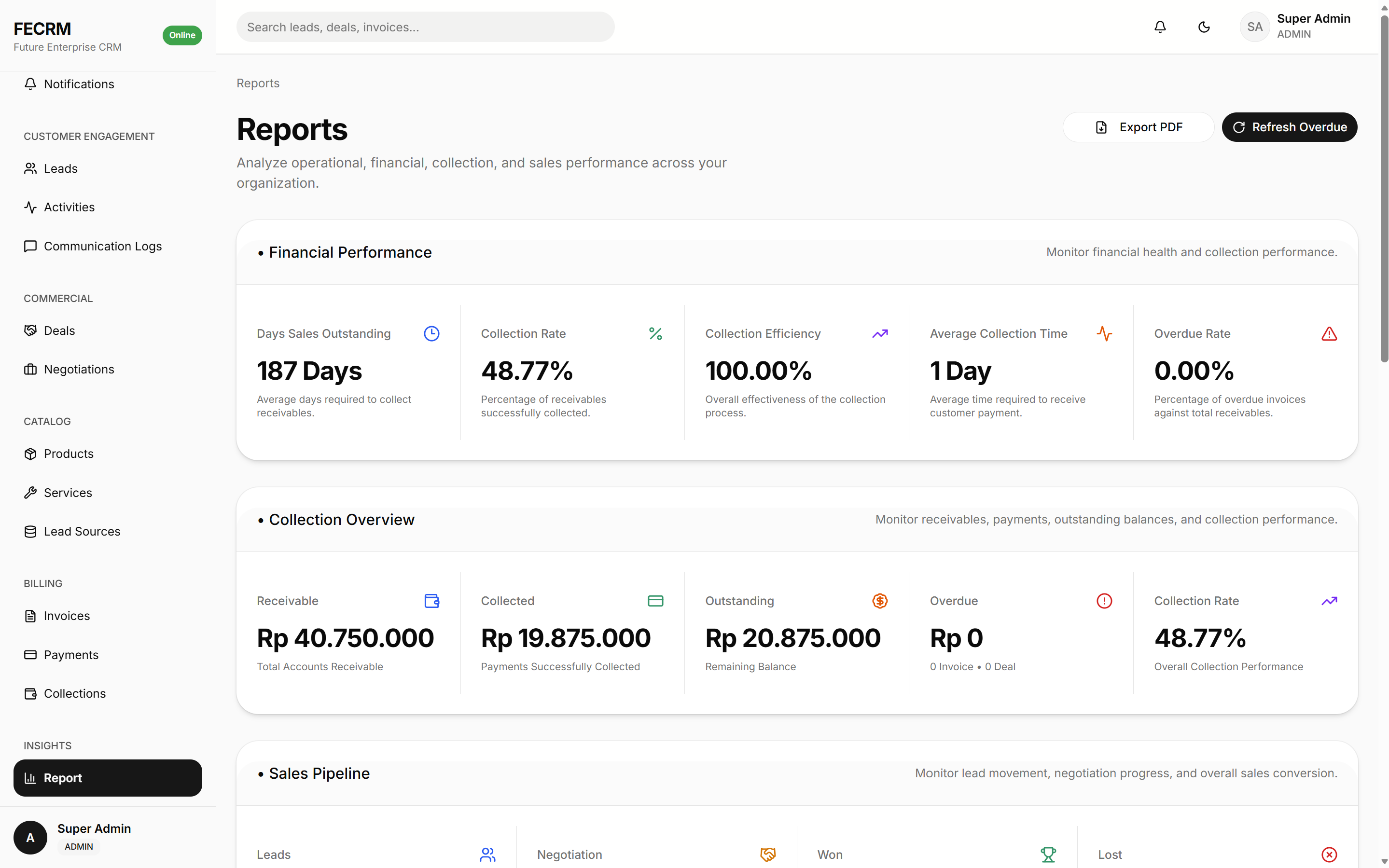The width and height of the screenshot is (1389, 868).
Task: Click the notification bell icon in header
Action: [x=1160, y=27]
